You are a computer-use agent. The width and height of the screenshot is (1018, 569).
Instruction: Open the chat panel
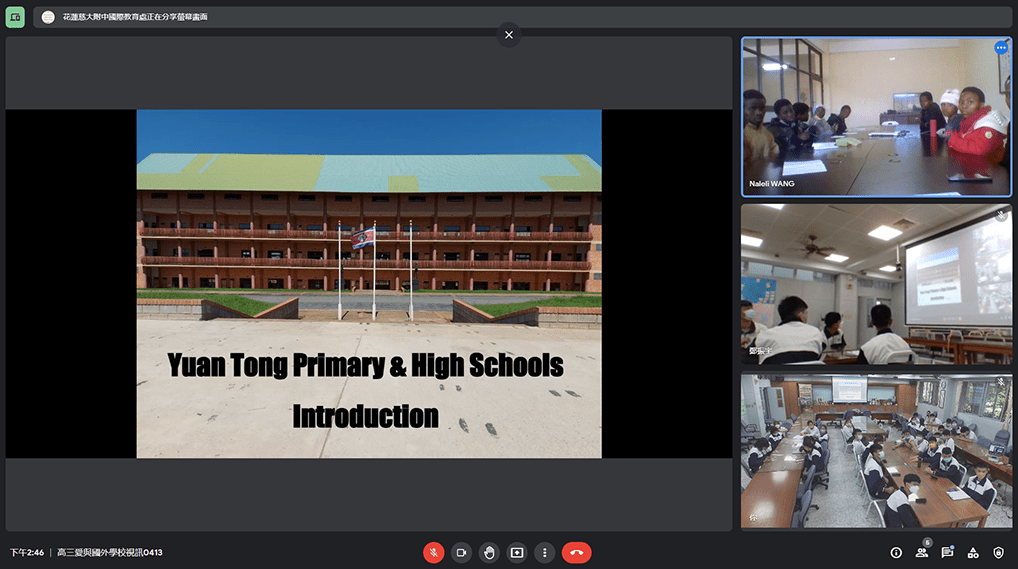(947, 552)
